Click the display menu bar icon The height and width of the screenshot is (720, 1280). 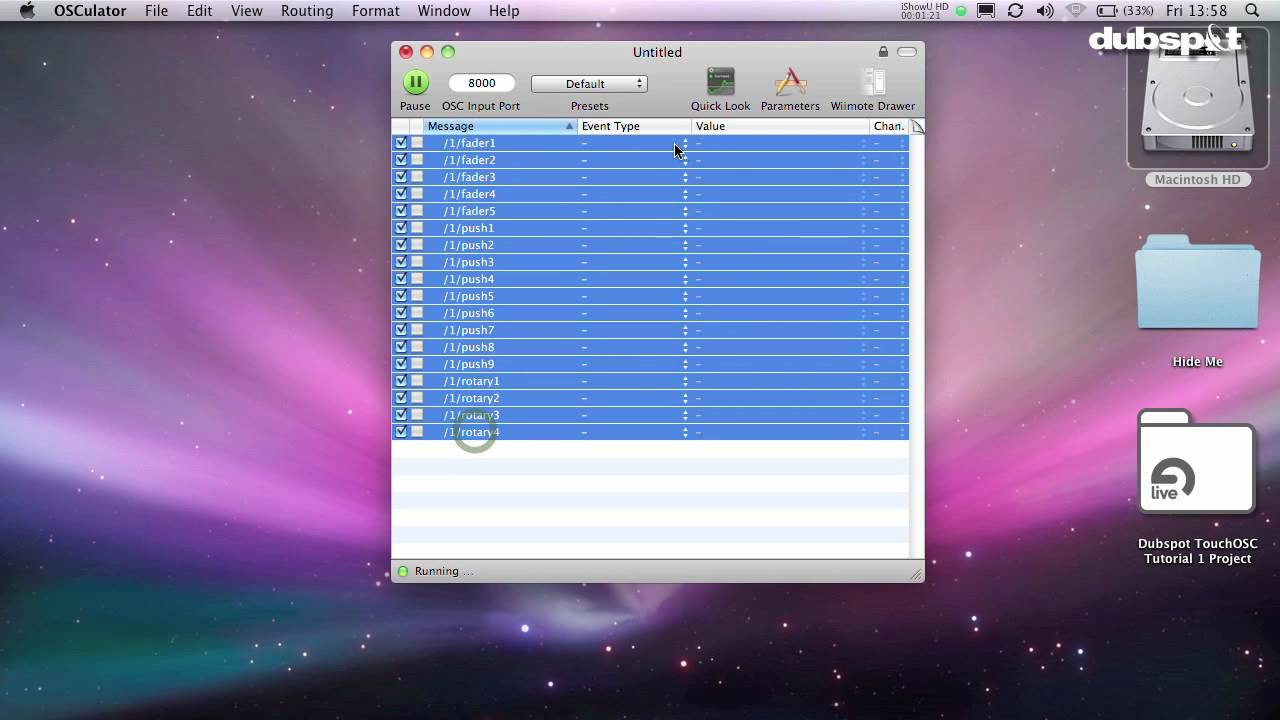(986, 11)
